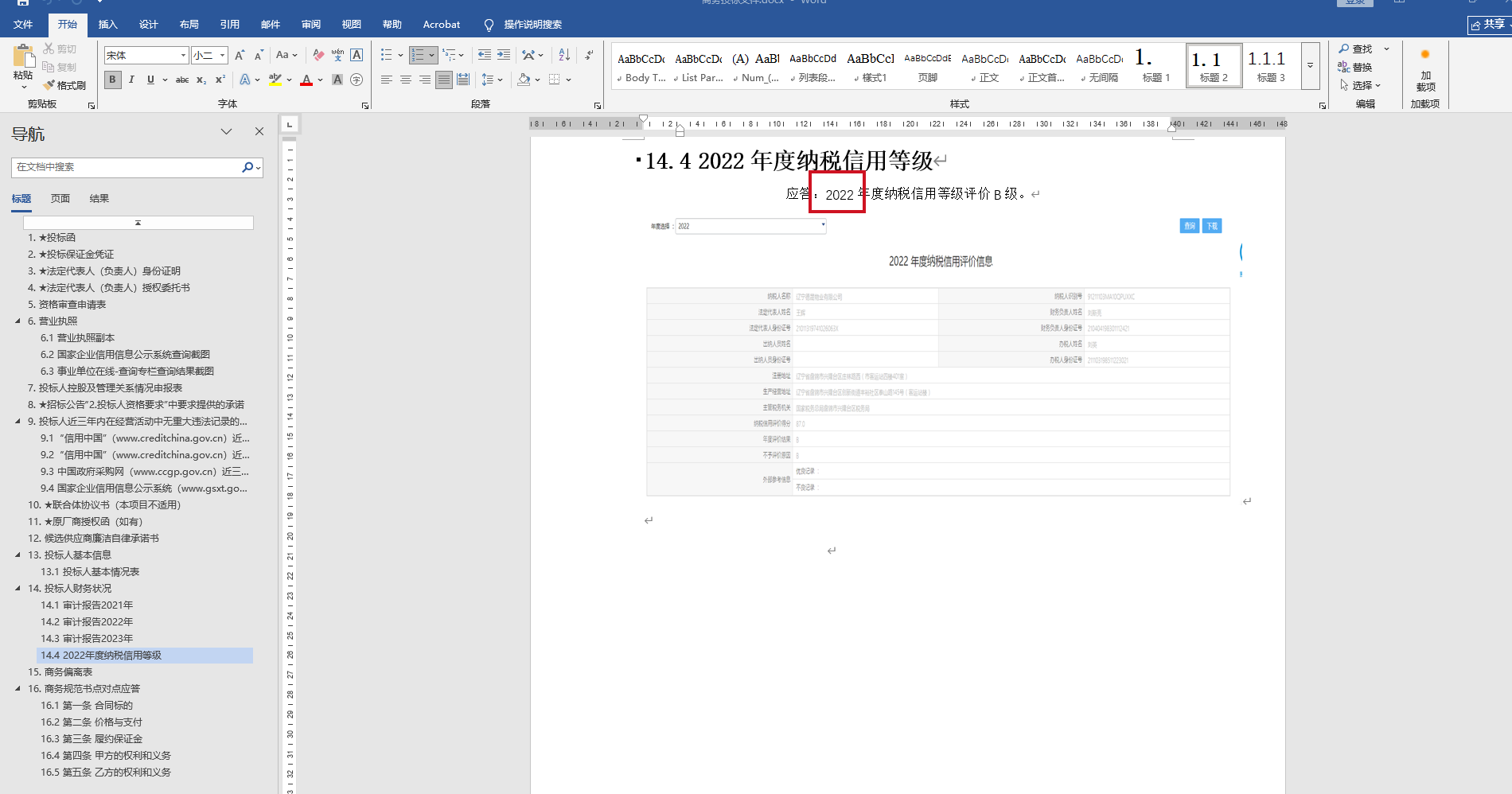
Task: Apply the 正文 body style
Action: point(984,65)
